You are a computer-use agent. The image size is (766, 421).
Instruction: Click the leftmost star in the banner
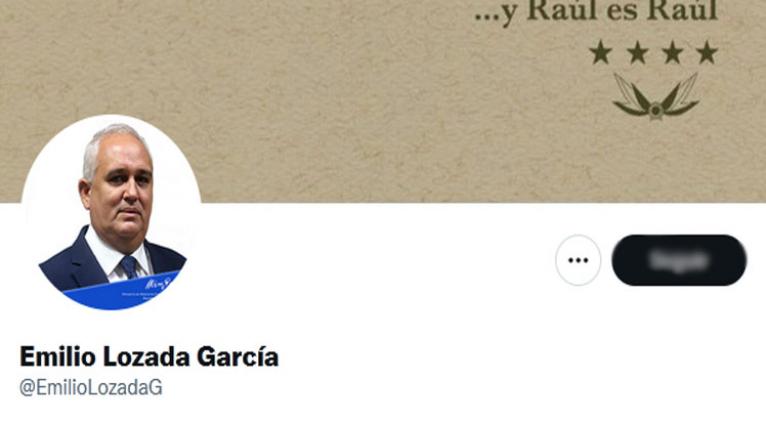601,53
